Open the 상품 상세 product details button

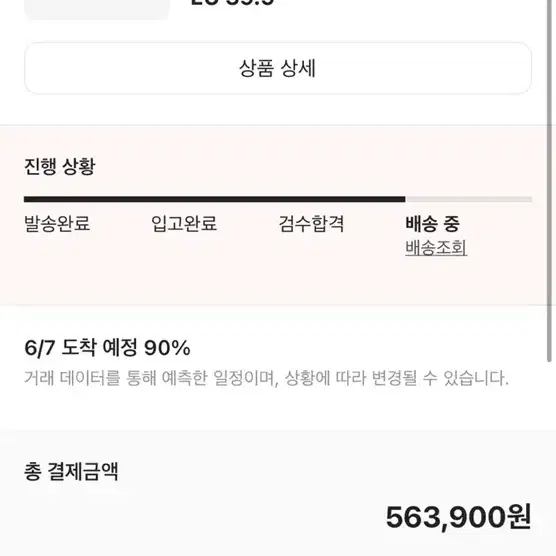[278, 68]
